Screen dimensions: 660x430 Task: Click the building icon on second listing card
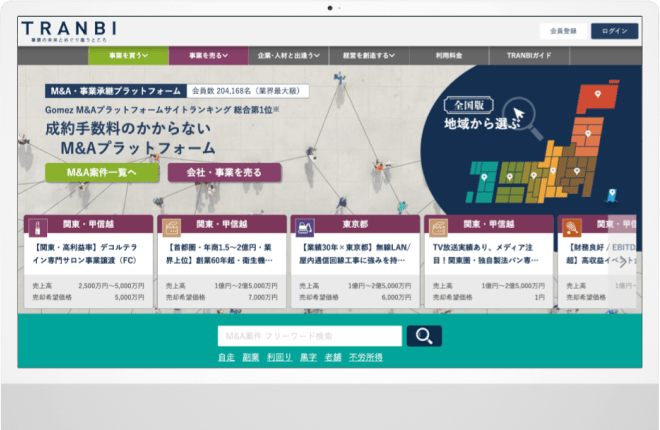(x=172, y=226)
